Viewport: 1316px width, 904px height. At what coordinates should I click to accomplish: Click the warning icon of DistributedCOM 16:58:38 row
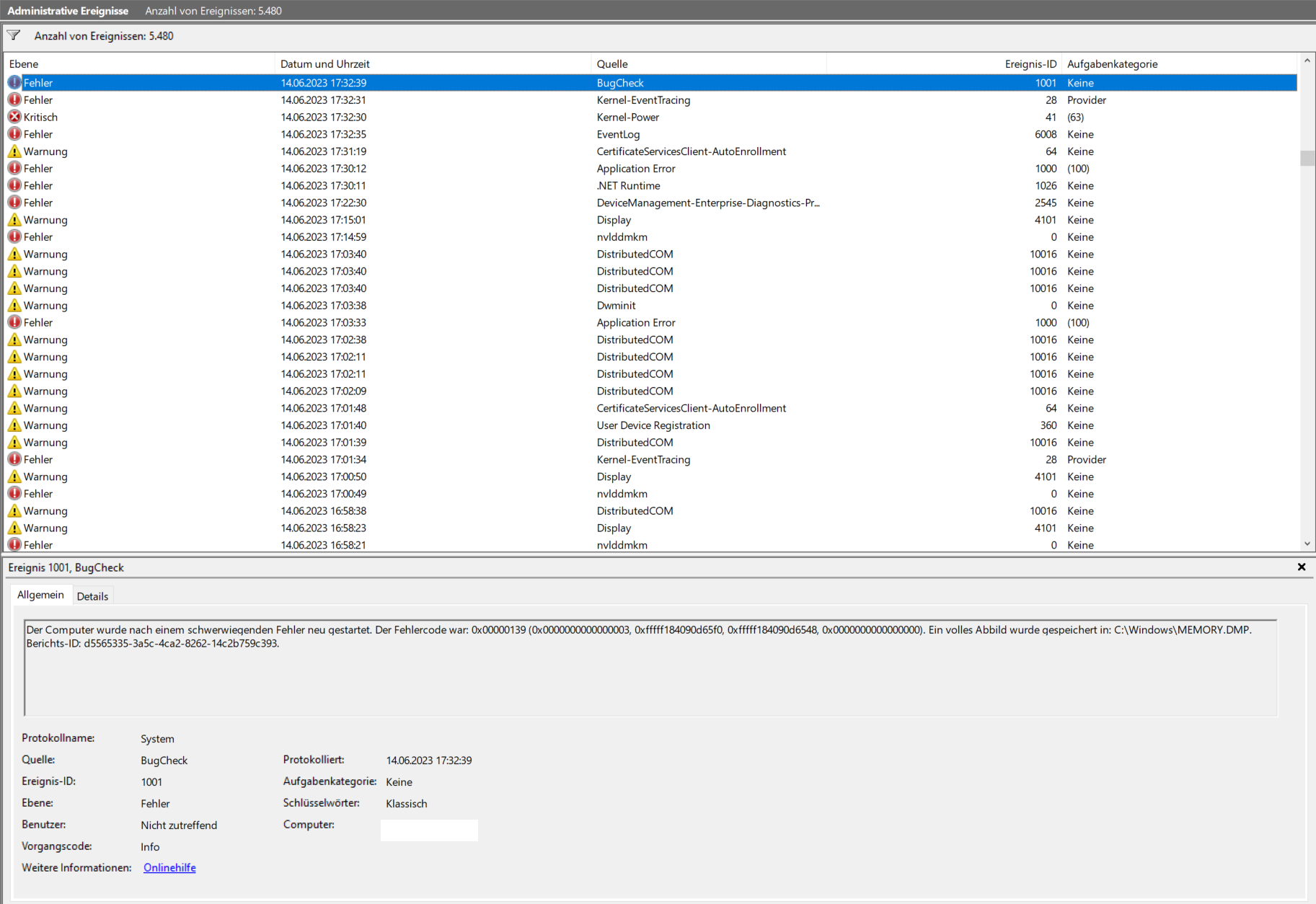coord(14,511)
